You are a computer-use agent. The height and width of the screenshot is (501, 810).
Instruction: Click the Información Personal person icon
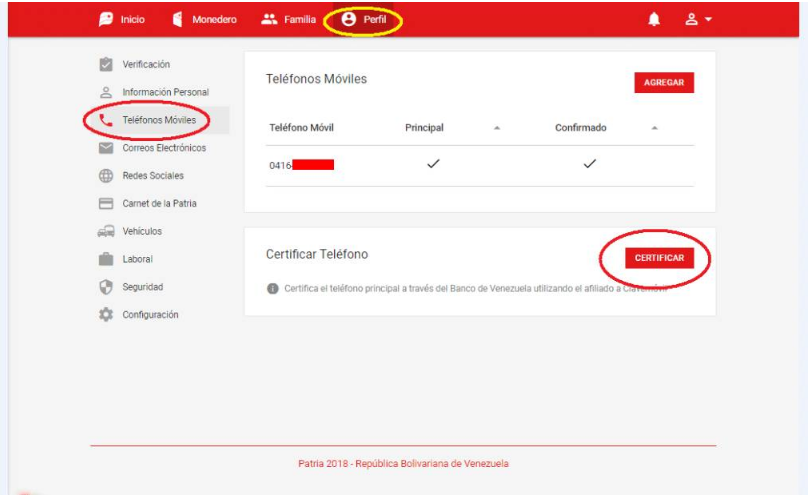click(105, 93)
